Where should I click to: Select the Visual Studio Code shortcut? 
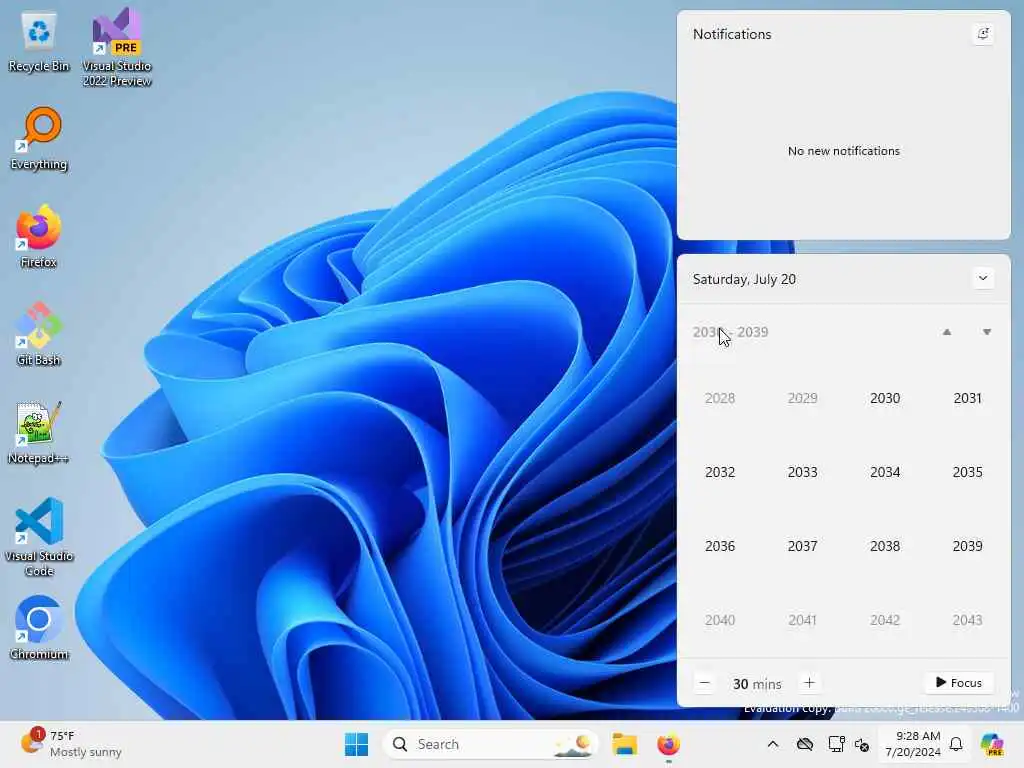pyautogui.click(x=39, y=537)
